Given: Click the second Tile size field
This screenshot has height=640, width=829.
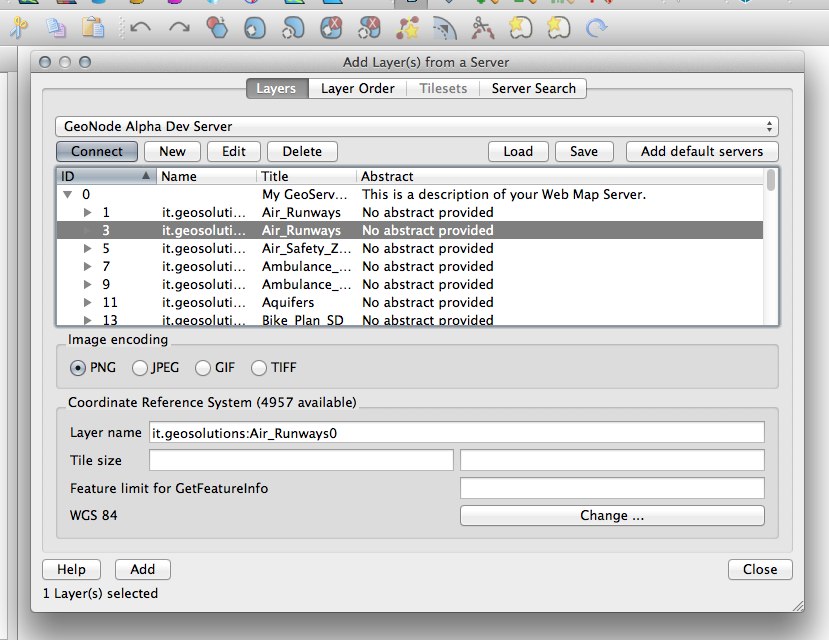Looking at the screenshot, I should (x=612, y=460).
